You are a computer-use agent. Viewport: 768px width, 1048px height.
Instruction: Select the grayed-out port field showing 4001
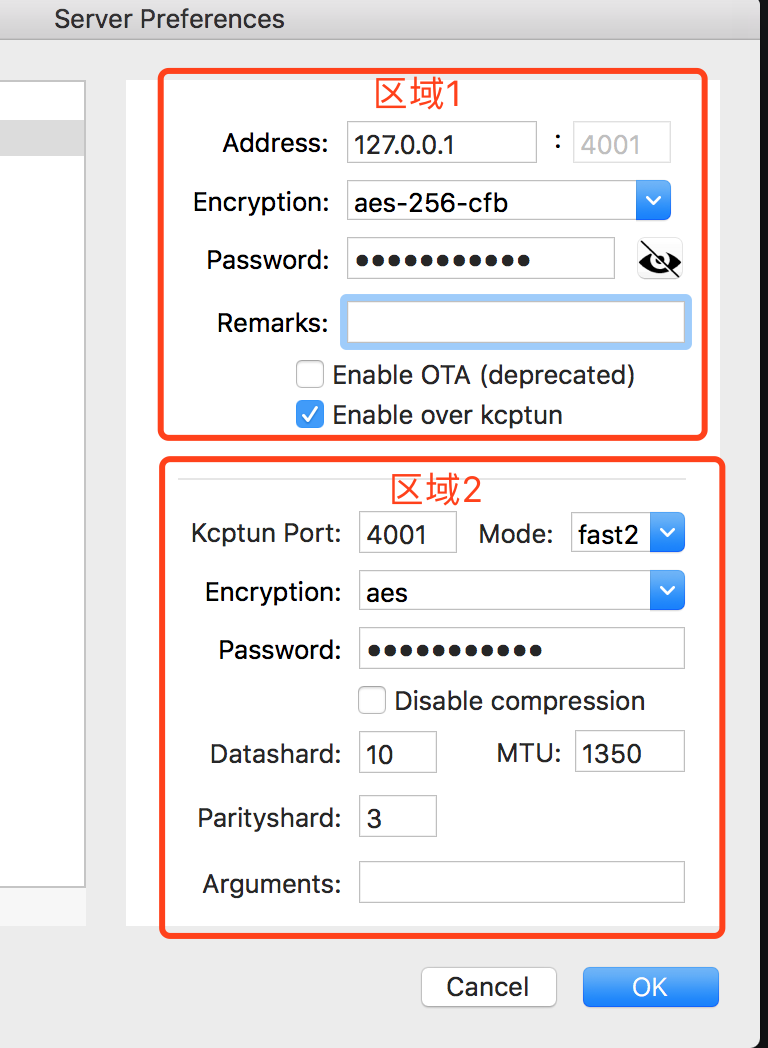(621, 142)
